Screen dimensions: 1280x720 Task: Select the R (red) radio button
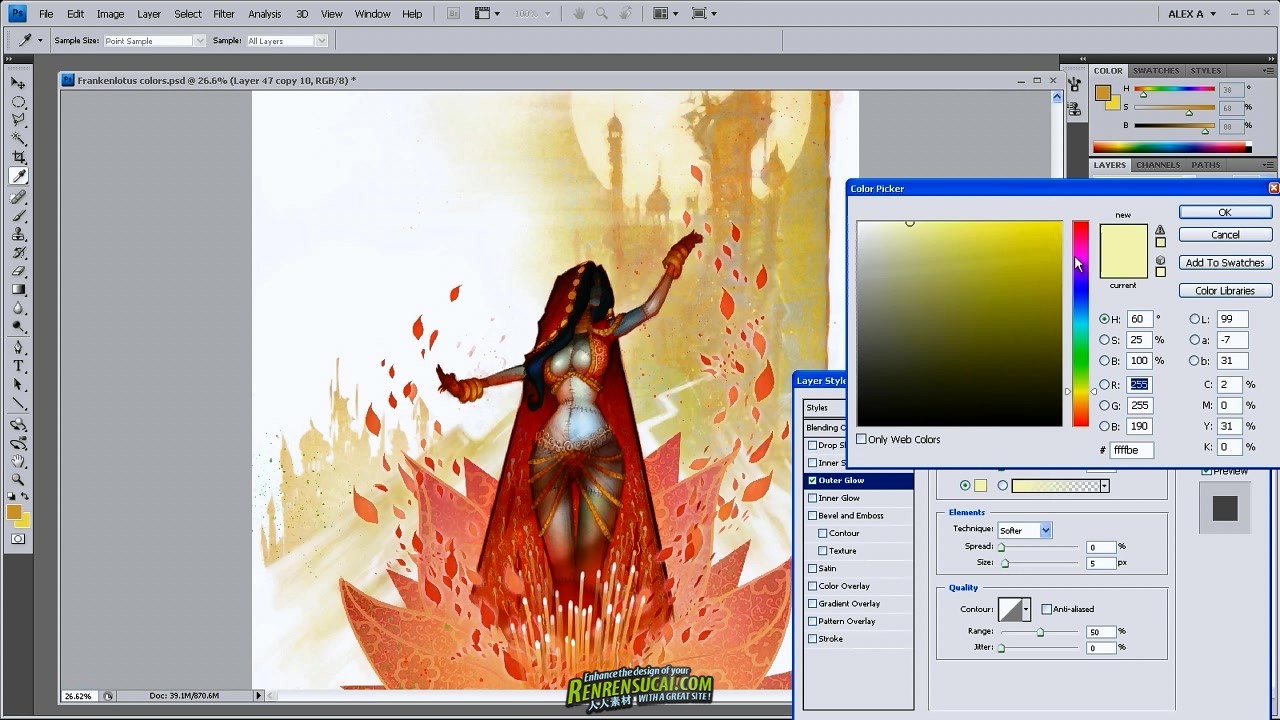tap(1104, 384)
